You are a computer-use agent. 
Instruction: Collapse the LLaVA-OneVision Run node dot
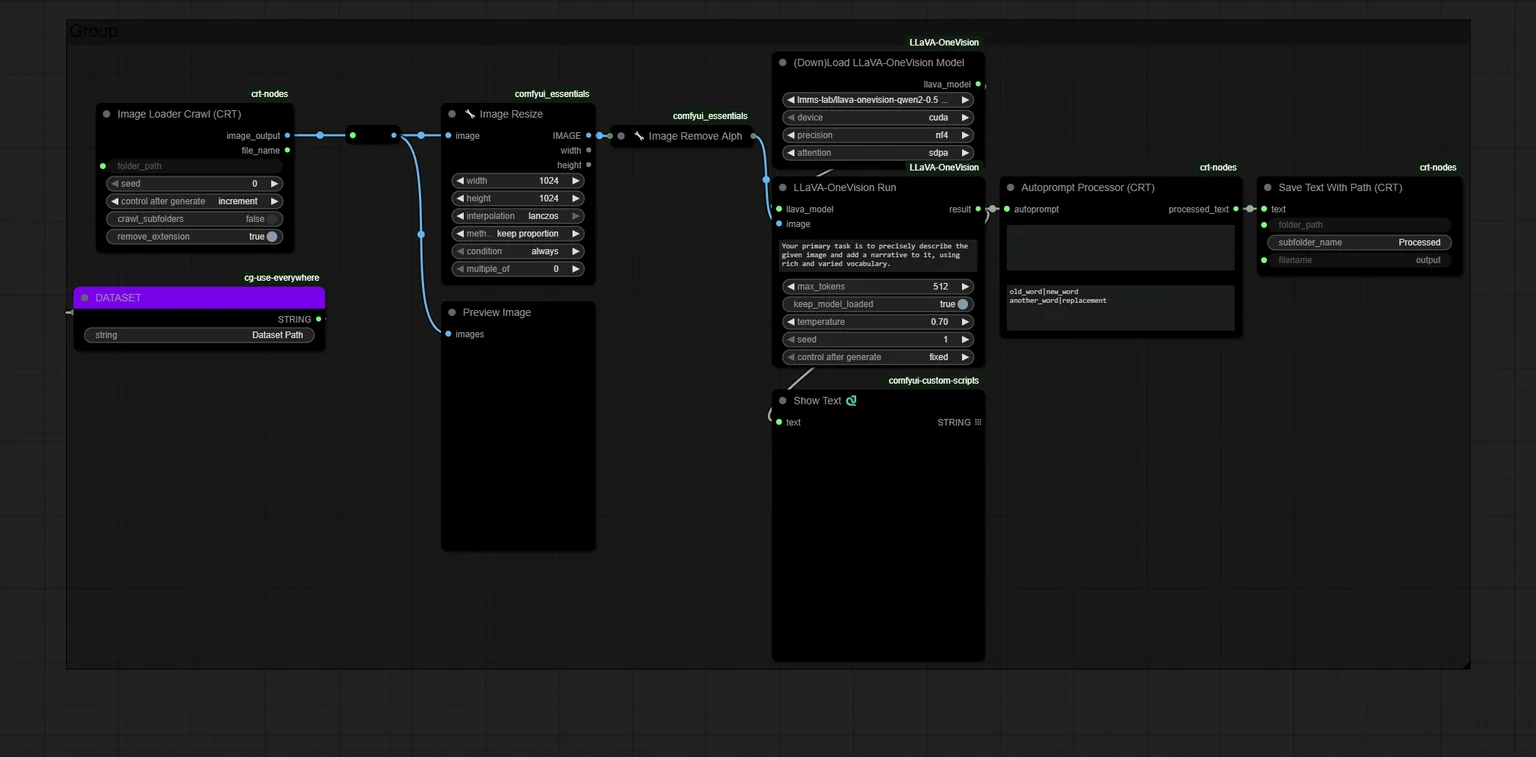click(782, 187)
